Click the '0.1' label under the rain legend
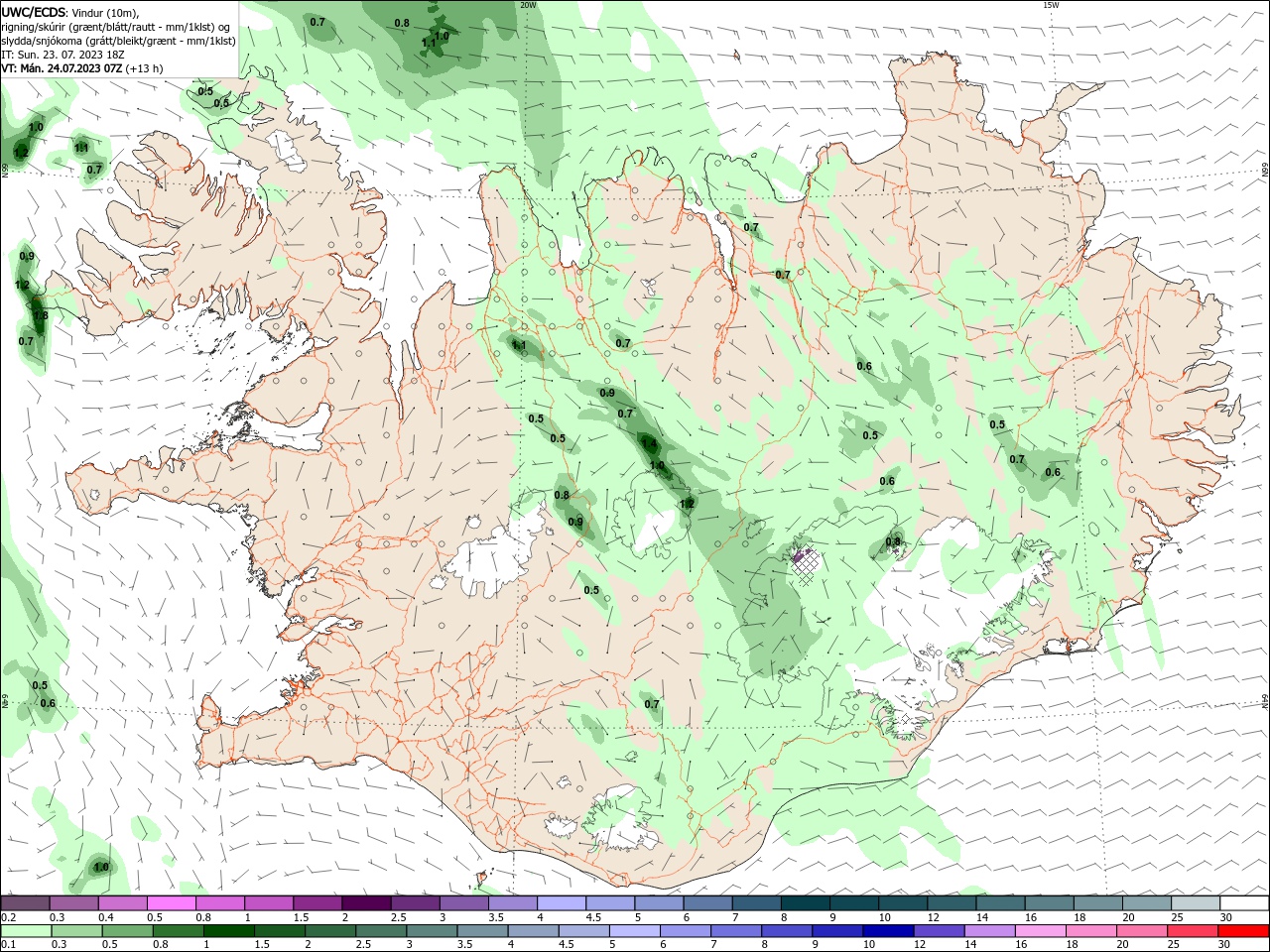The image size is (1270, 952). tap(8, 945)
